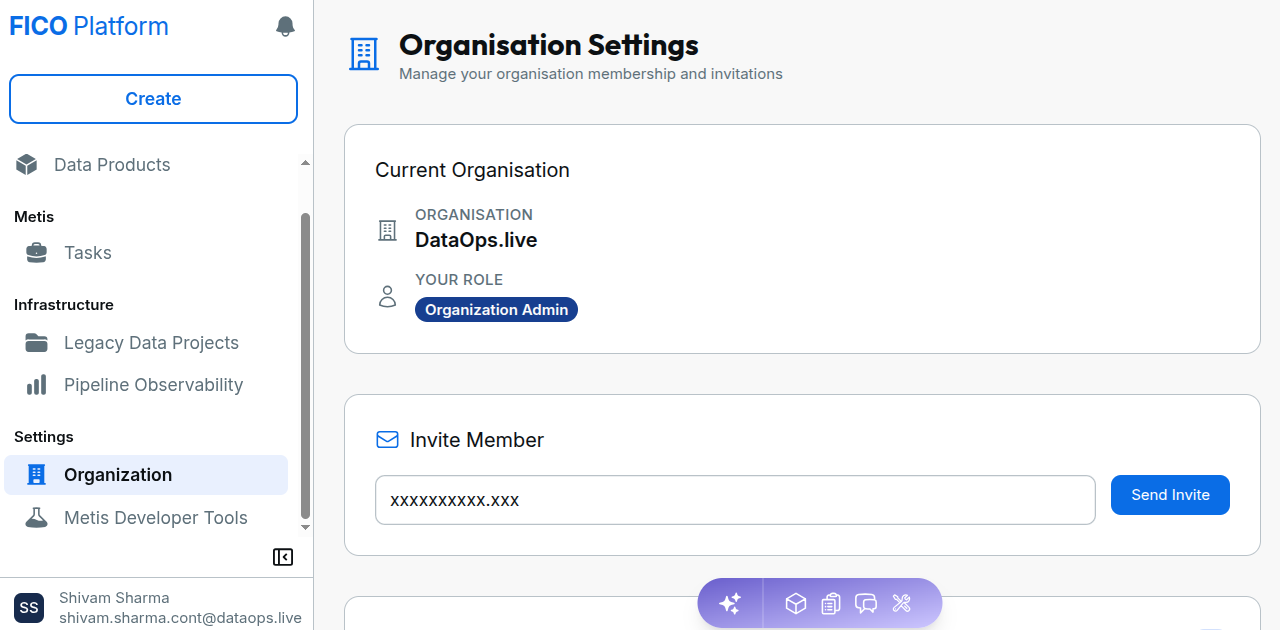The width and height of the screenshot is (1280, 630).
Task: Select Organization in Settings
Action: point(146,475)
